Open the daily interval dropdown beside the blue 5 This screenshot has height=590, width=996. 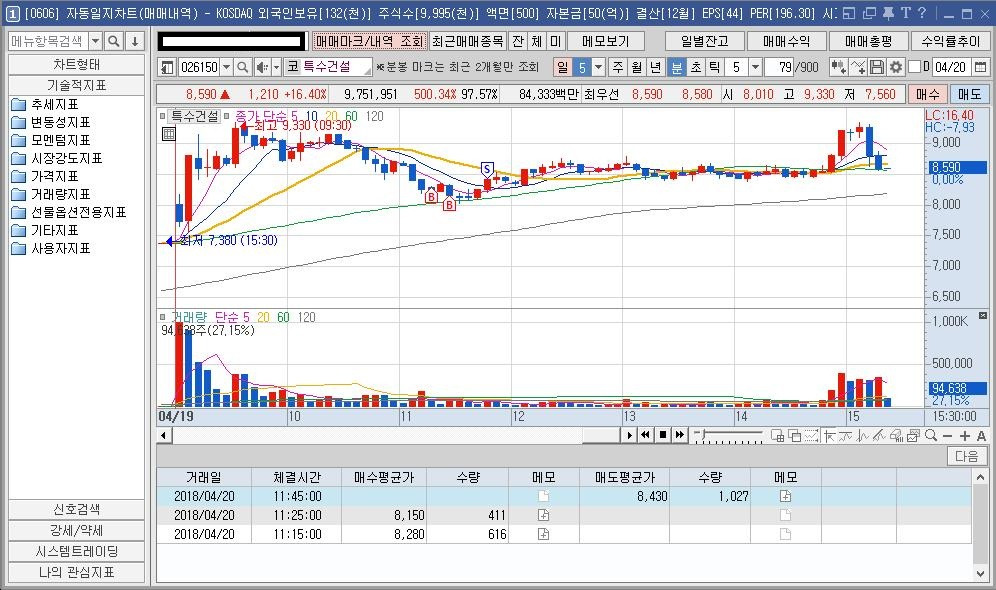pyautogui.click(x=598, y=67)
